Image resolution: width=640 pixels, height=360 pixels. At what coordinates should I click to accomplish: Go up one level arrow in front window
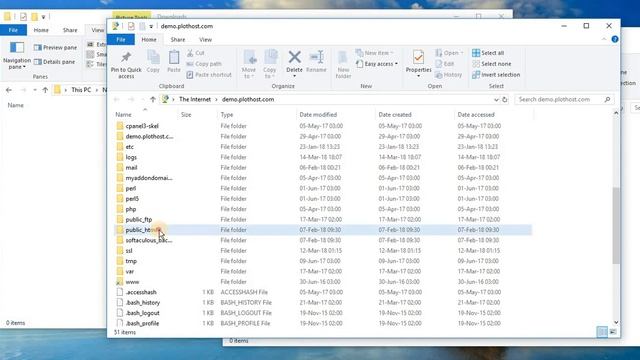153,100
